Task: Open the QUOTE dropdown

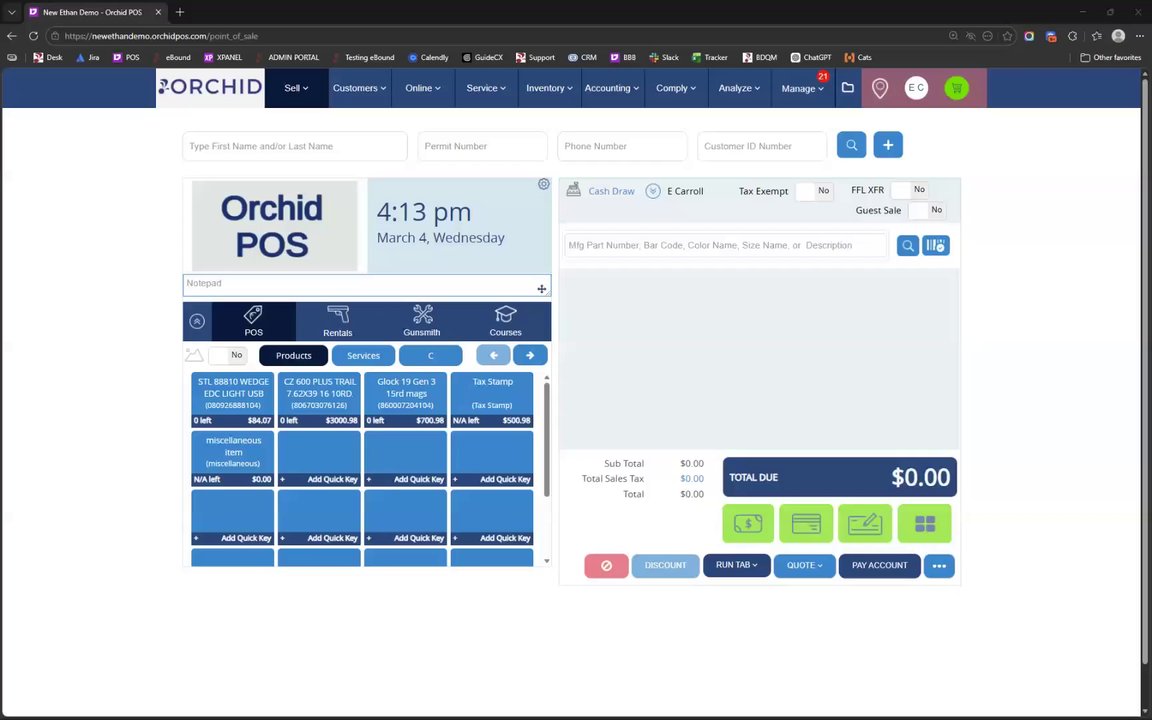Action: click(x=804, y=566)
